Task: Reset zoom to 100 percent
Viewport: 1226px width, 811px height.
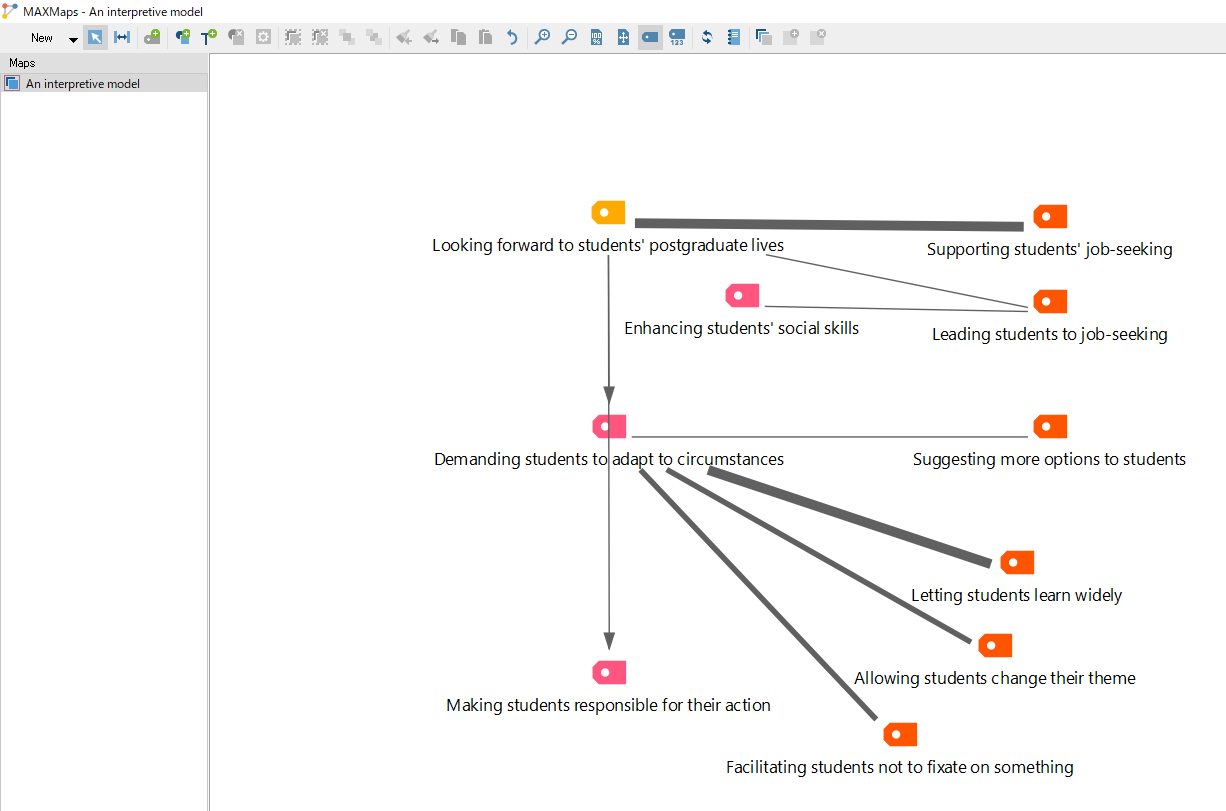Action: 596,38
